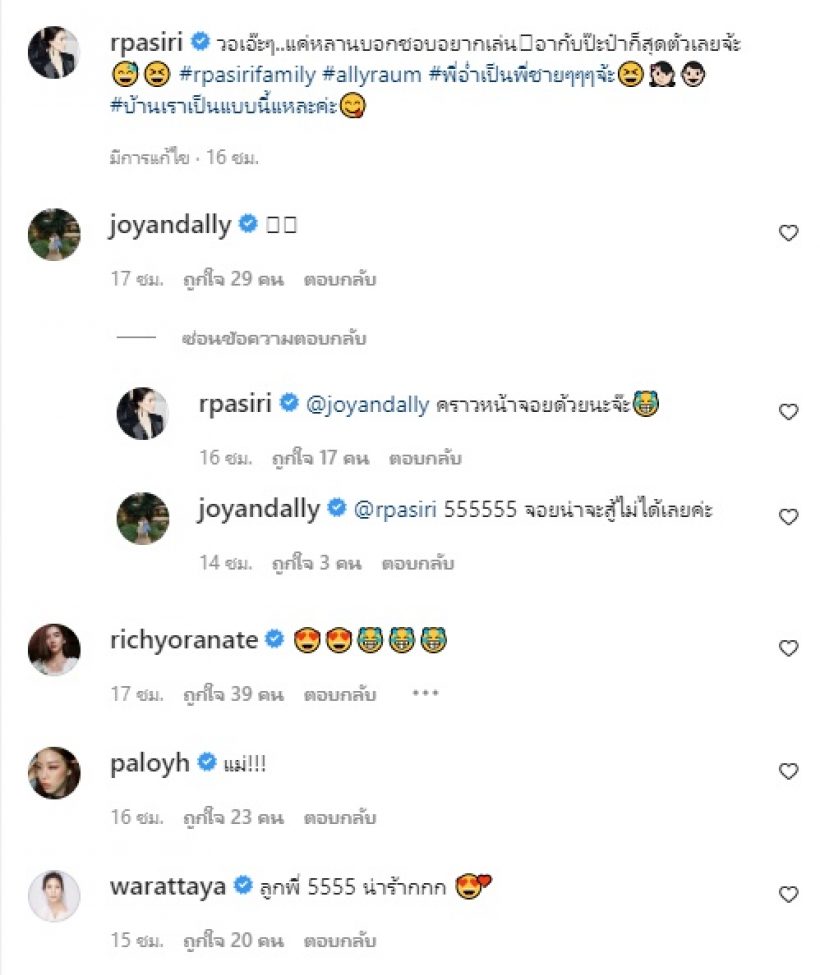820x975 pixels.
Task: Like rpasiri's reply to @joyandally
Action: [788, 411]
